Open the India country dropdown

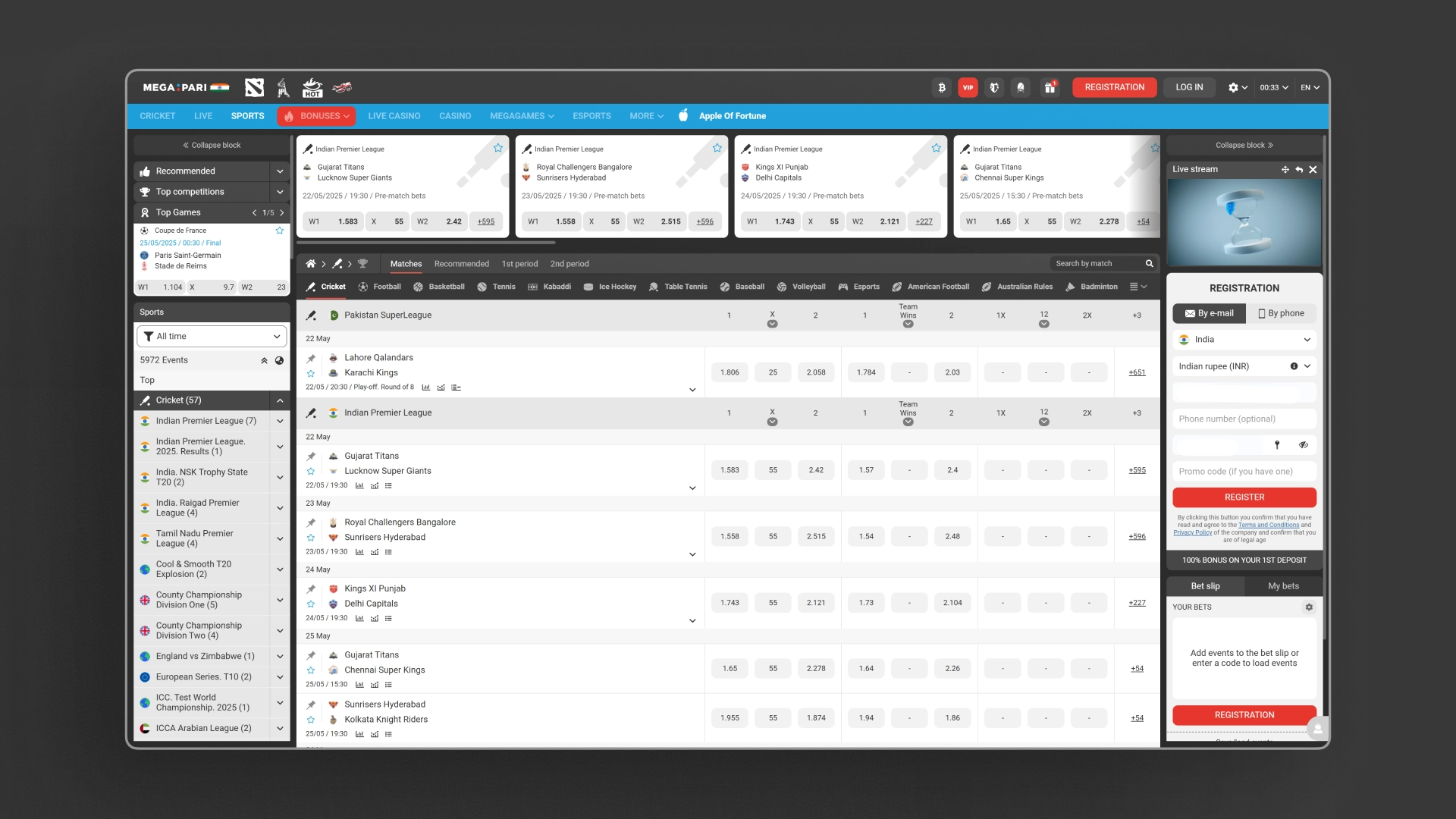click(x=1244, y=340)
